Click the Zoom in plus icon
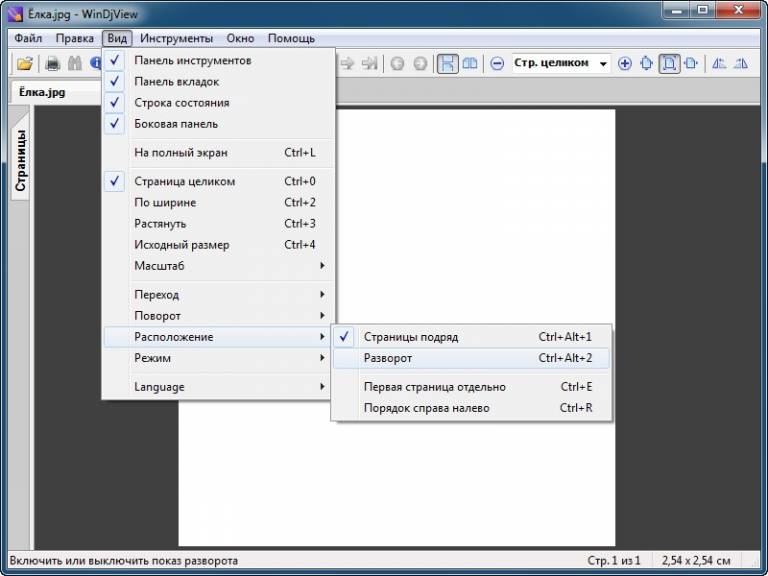Image resolution: width=768 pixels, height=576 pixels. (x=624, y=64)
